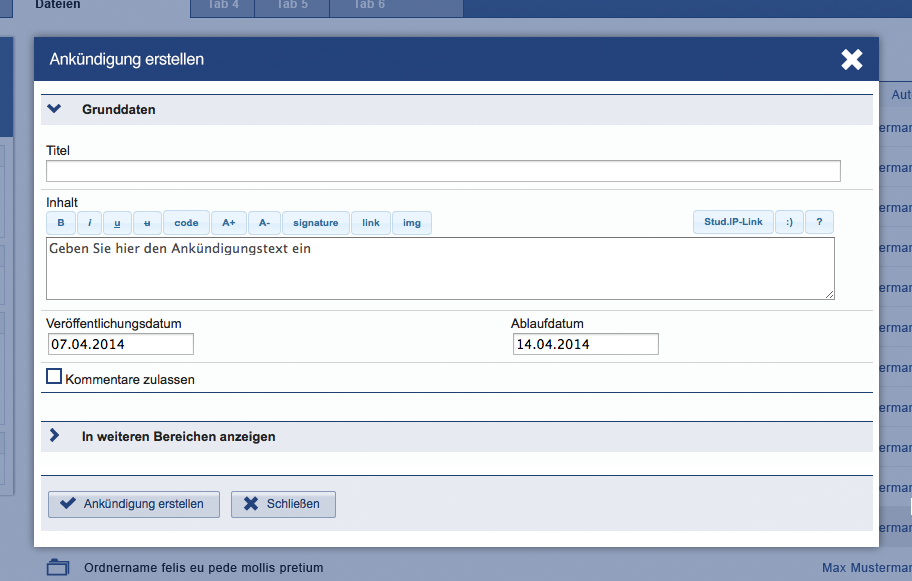
Task: Switch to the Dateien tab
Action: coord(57,5)
